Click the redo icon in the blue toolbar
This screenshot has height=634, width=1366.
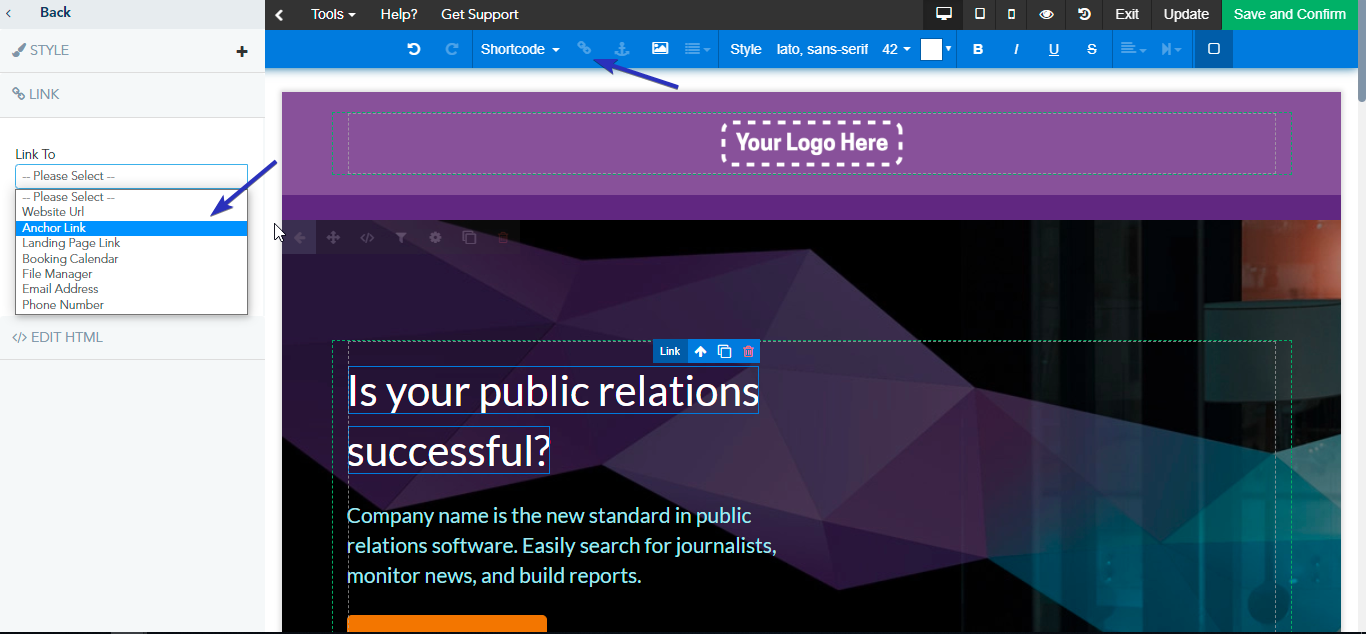tap(451, 49)
